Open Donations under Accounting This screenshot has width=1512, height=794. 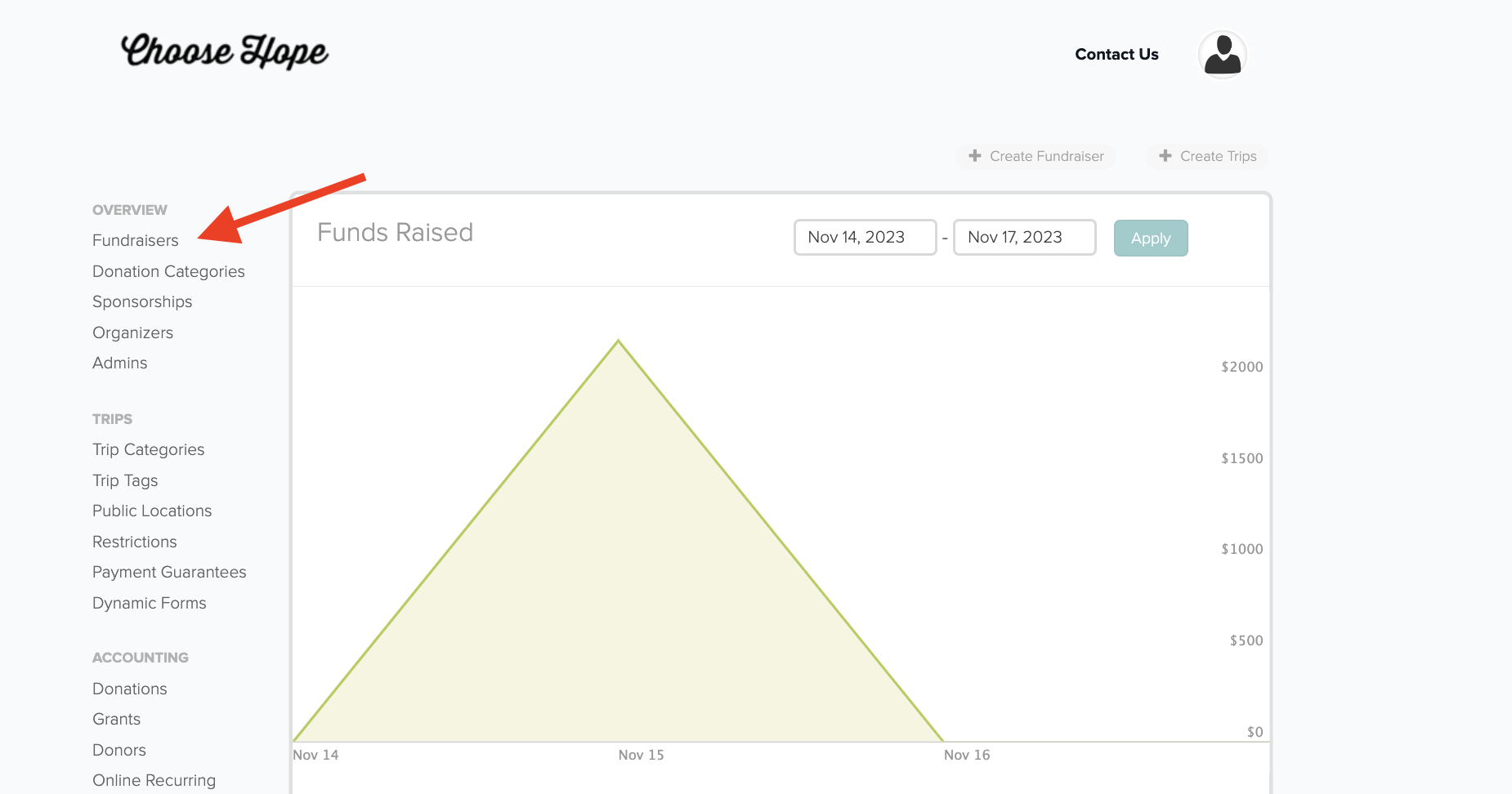click(130, 689)
